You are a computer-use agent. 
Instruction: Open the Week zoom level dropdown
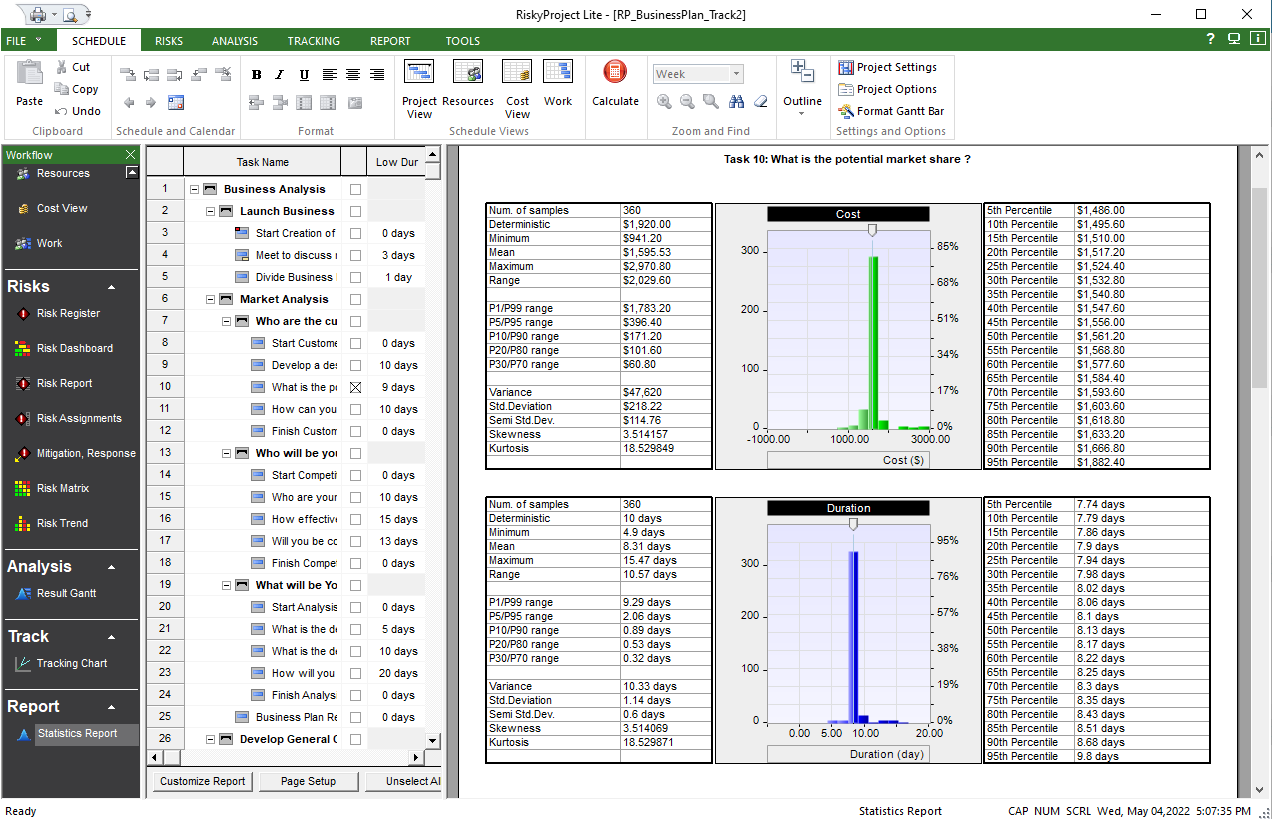pos(737,74)
